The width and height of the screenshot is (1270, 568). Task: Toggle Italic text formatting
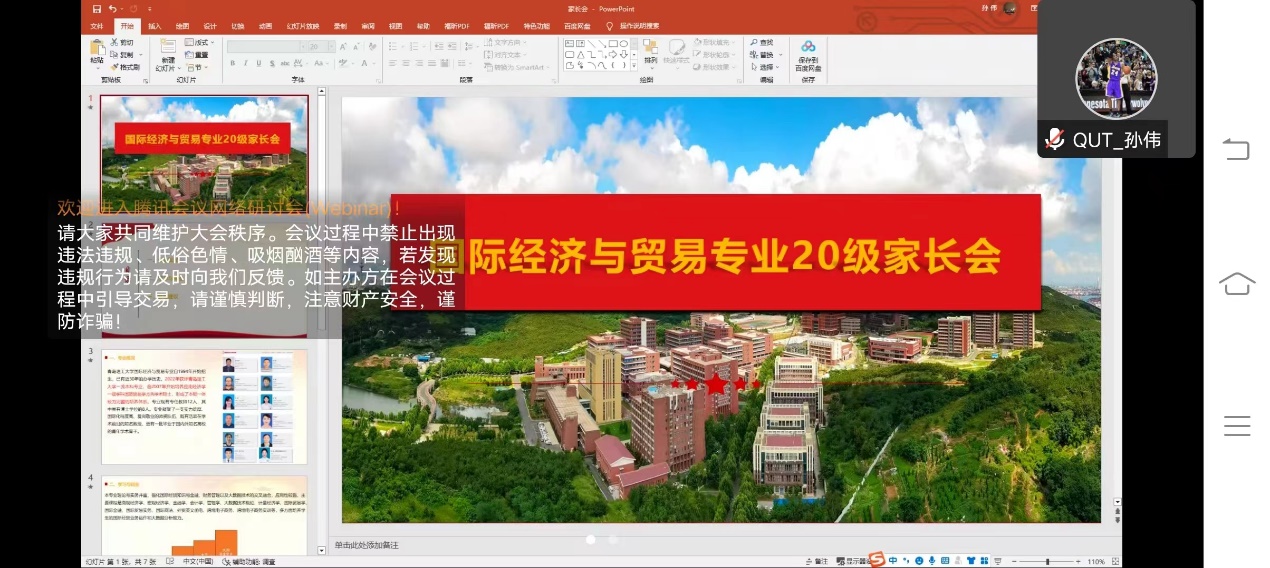pos(245,63)
